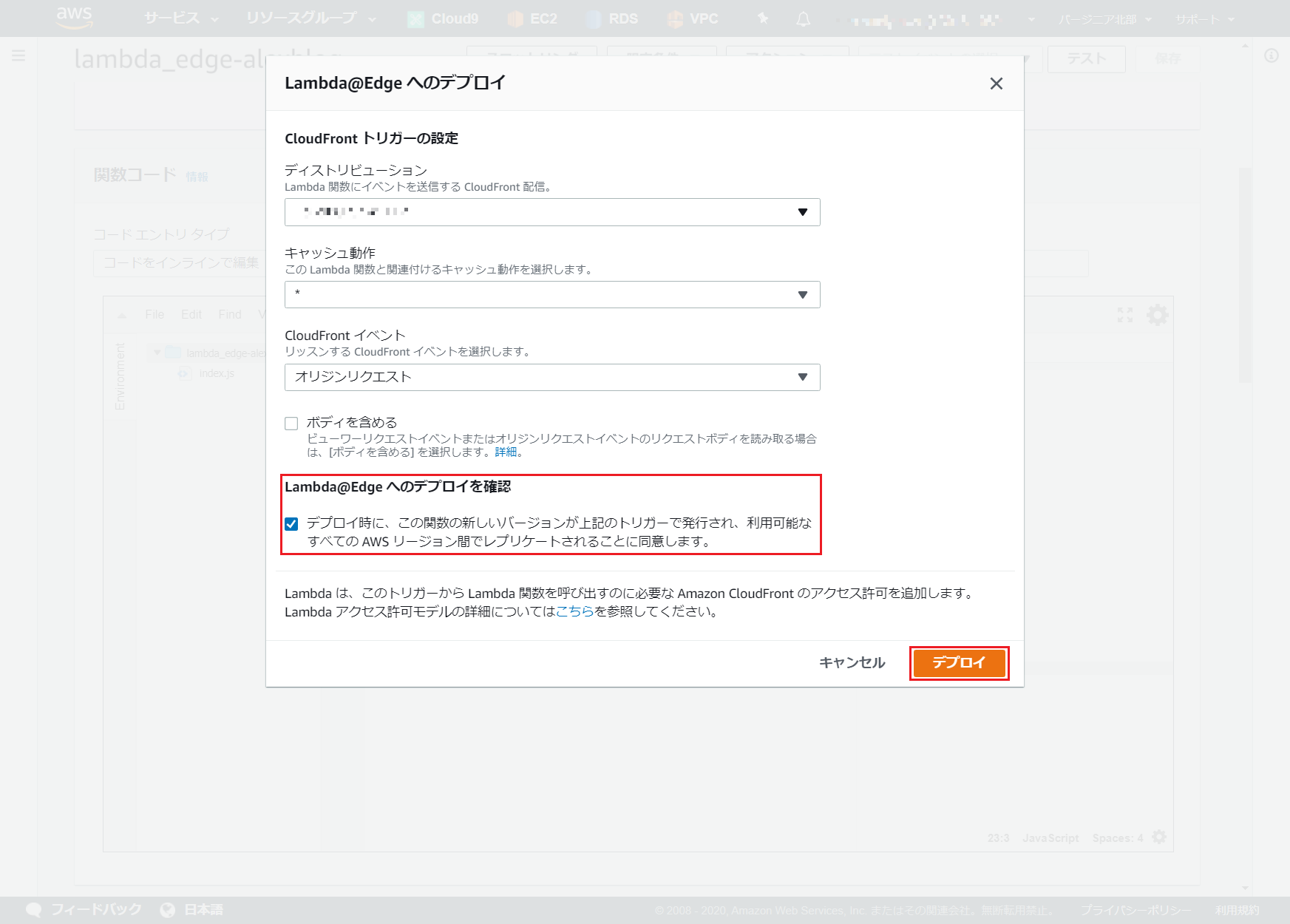Viewport: 1290px width, 924px height.
Task: Open the VPC service shortcut
Action: pyautogui.click(x=693, y=19)
